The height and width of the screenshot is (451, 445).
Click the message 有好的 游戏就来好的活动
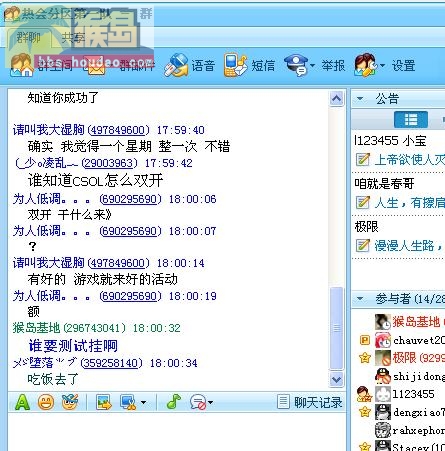103,279
